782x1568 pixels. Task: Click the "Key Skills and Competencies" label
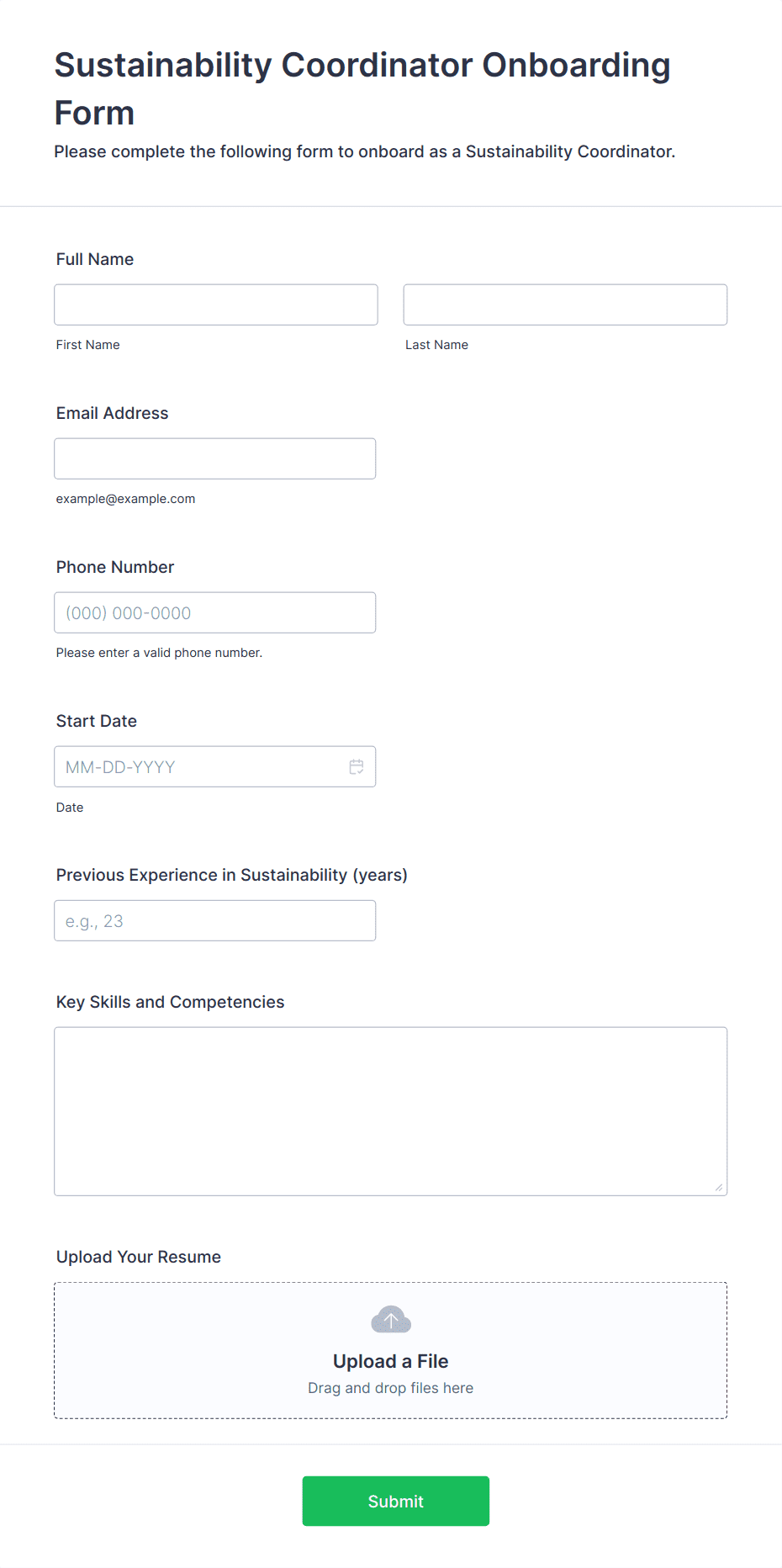pyautogui.click(x=171, y=1002)
